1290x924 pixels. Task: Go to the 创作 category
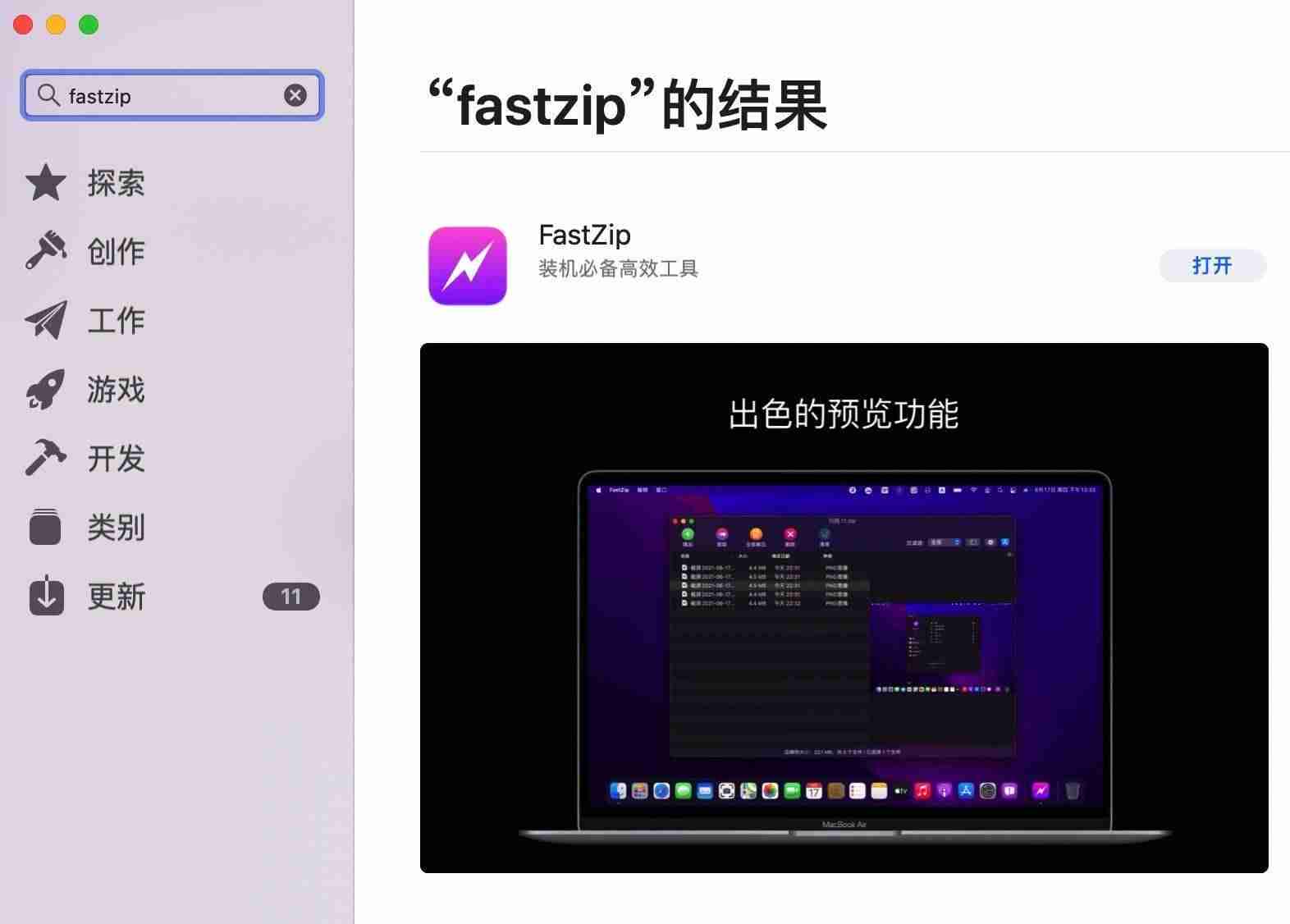pos(116,251)
